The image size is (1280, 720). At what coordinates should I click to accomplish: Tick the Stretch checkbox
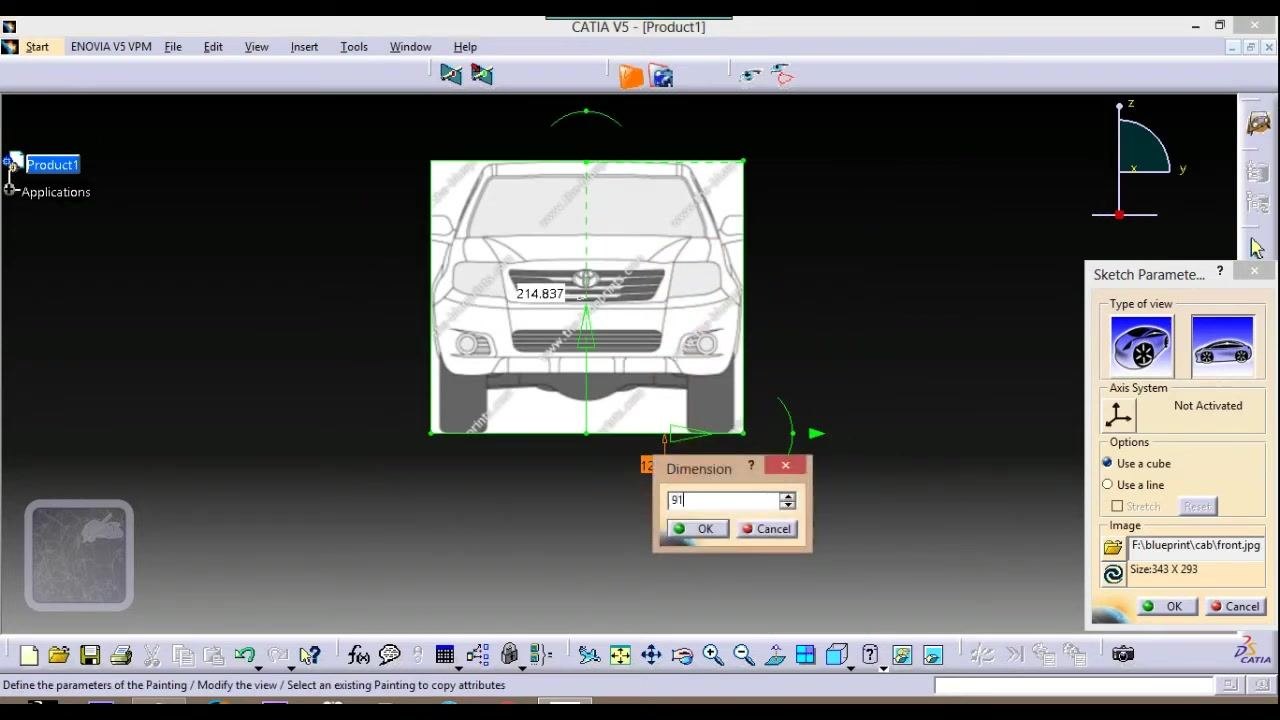(1117, 506)
